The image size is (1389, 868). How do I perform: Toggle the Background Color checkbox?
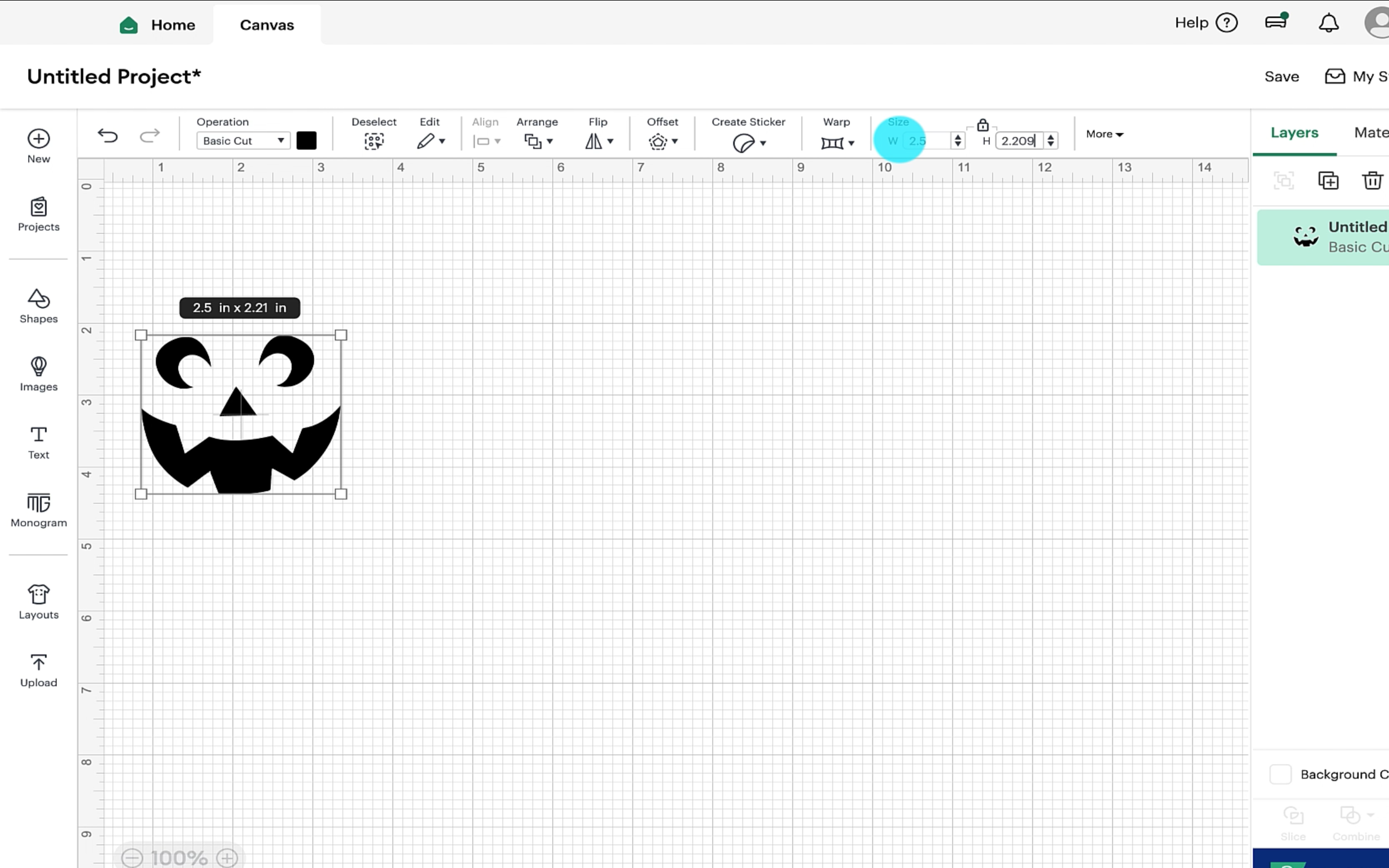point(1281,774)
